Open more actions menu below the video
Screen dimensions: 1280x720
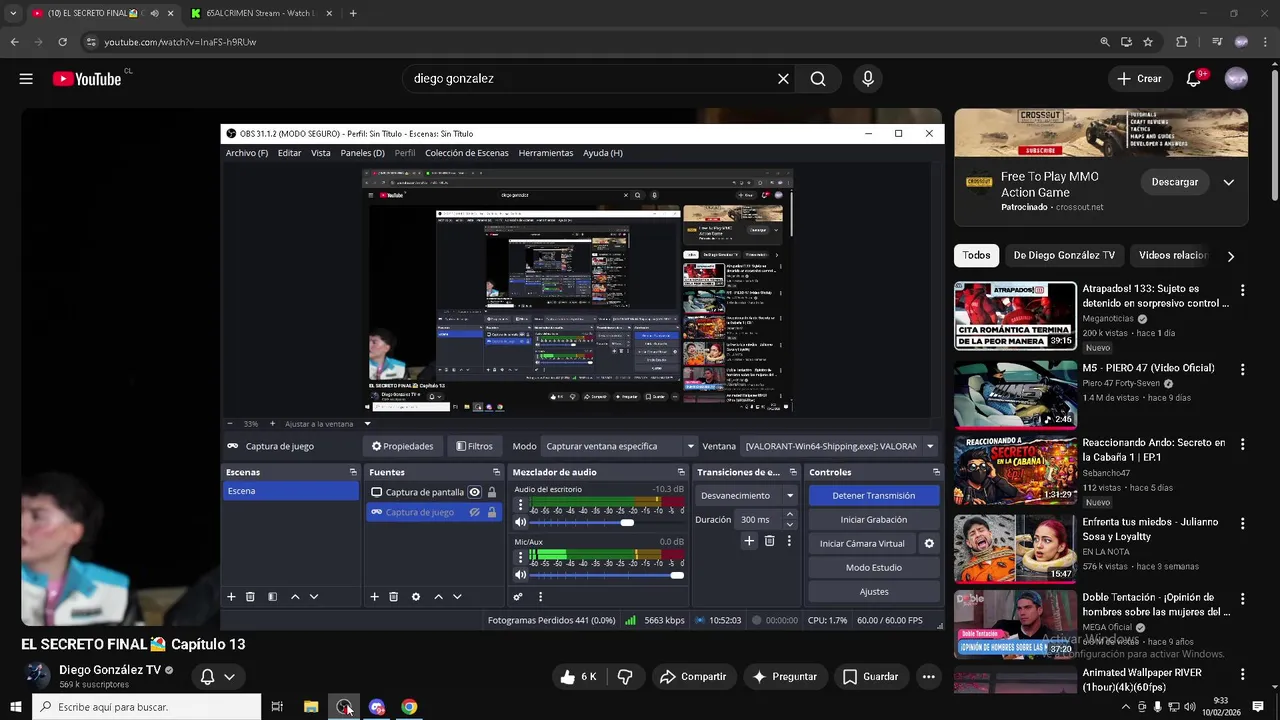[928, 677]
